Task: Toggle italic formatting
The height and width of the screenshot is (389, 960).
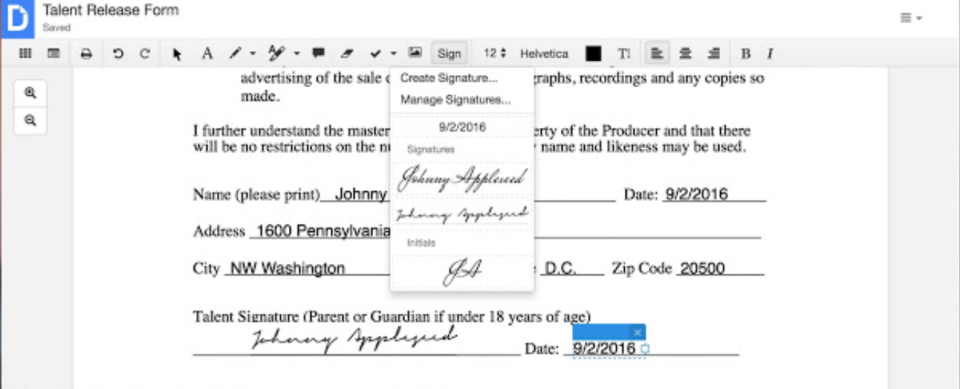Action: (770, 53)
